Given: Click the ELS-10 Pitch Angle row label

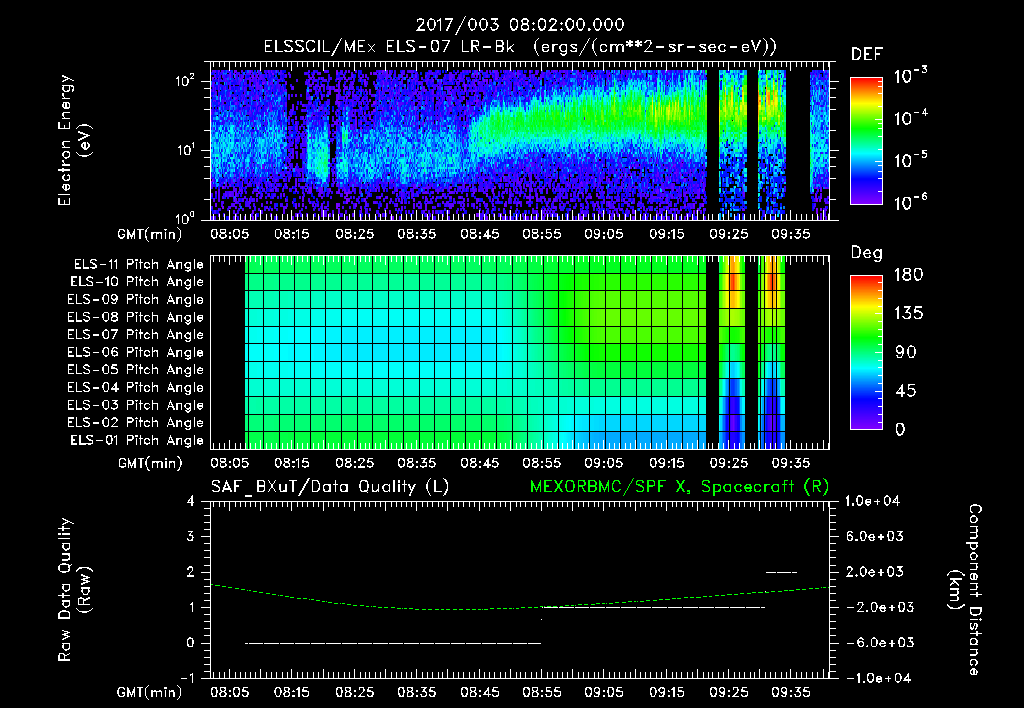Looking at the screenshot, I should click(x=137, y=282).
